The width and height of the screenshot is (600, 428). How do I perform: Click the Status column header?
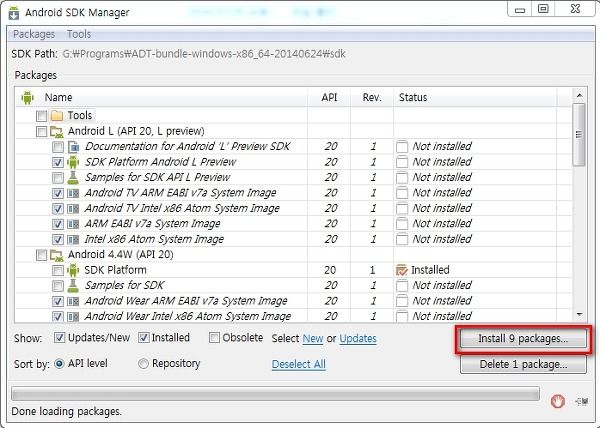tap(475, 98)
